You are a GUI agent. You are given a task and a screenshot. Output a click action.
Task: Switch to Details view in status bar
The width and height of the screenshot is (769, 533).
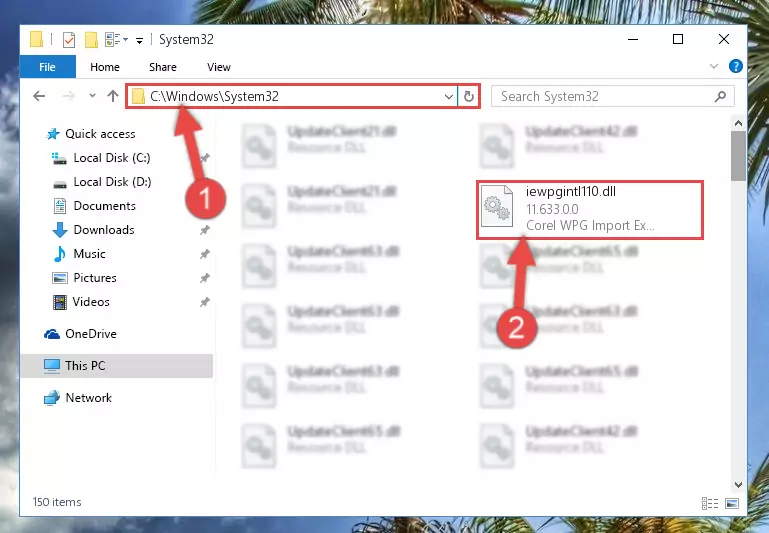710,503
